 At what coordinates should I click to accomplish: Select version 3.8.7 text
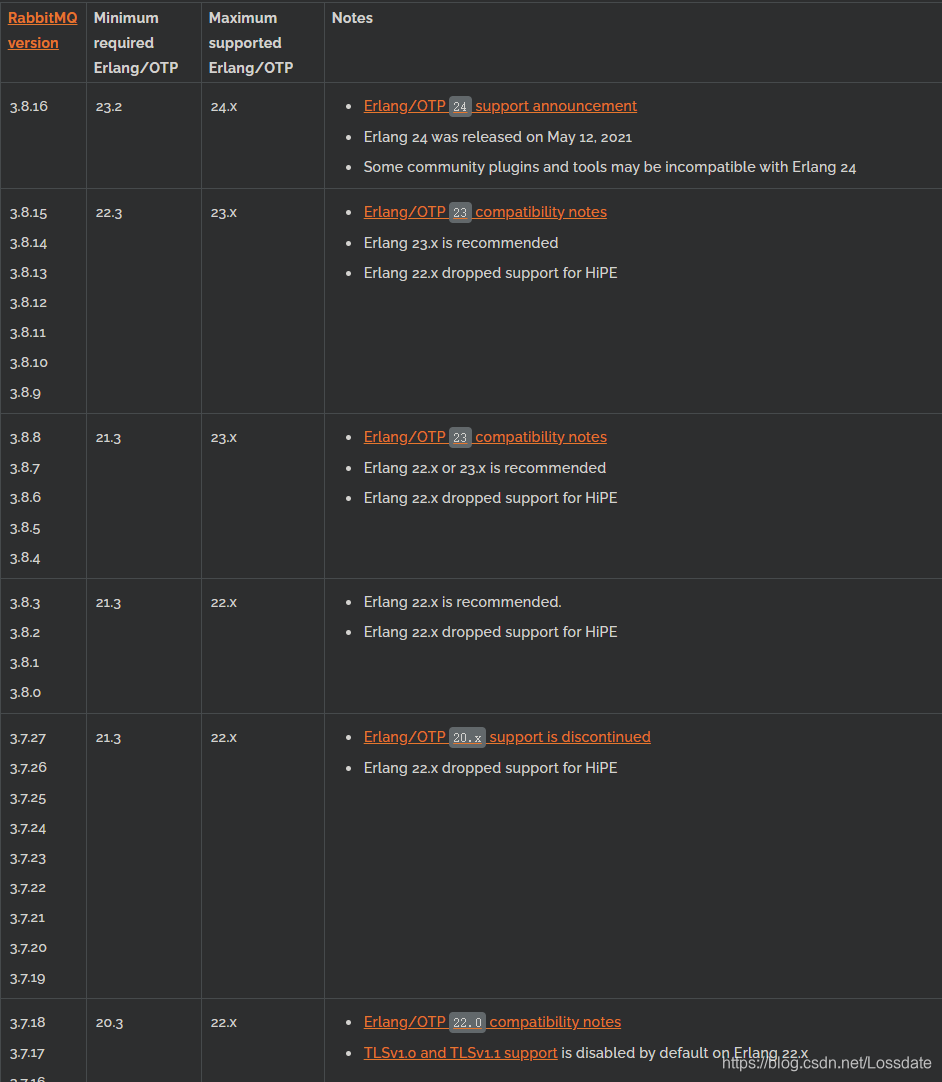coord(25,468)
